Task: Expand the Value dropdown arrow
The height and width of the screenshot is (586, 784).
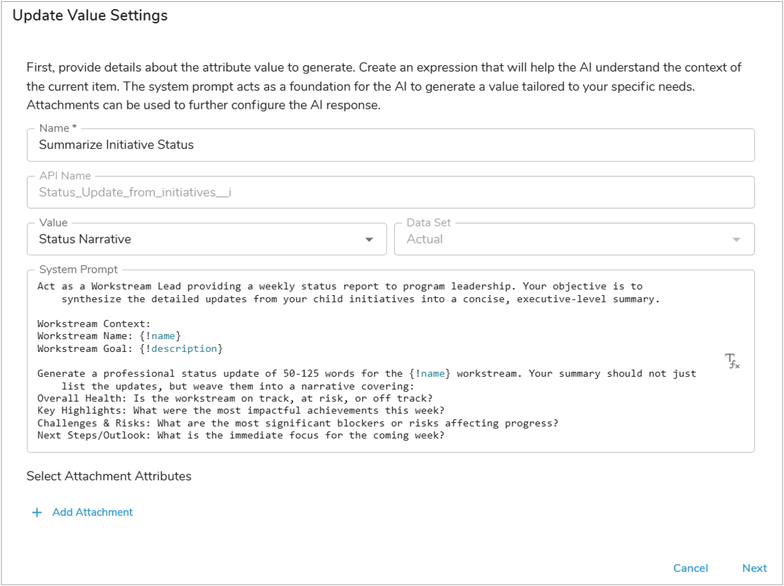Action: click(x=370, y=240)
